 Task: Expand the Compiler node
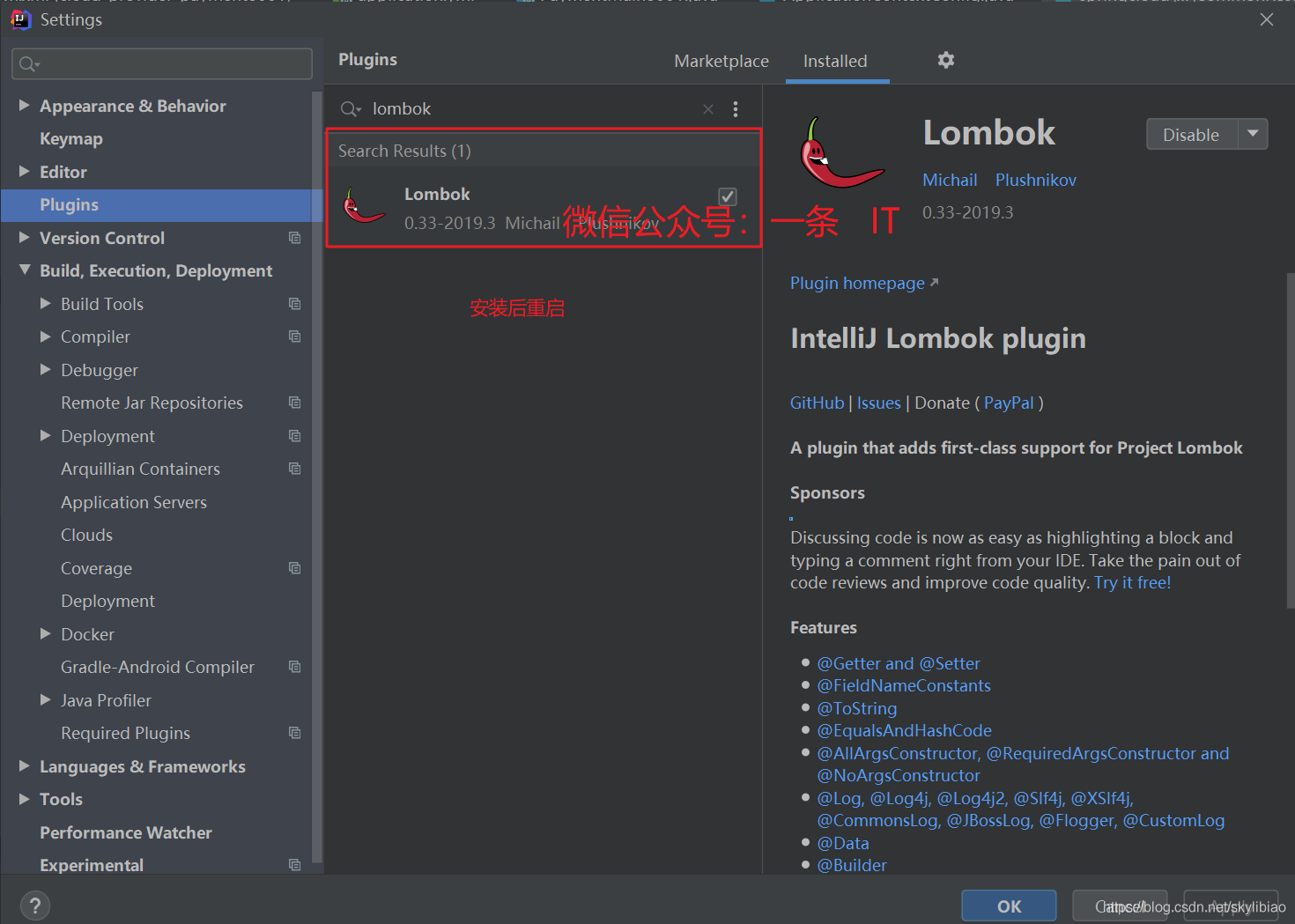tap(46, 336)
